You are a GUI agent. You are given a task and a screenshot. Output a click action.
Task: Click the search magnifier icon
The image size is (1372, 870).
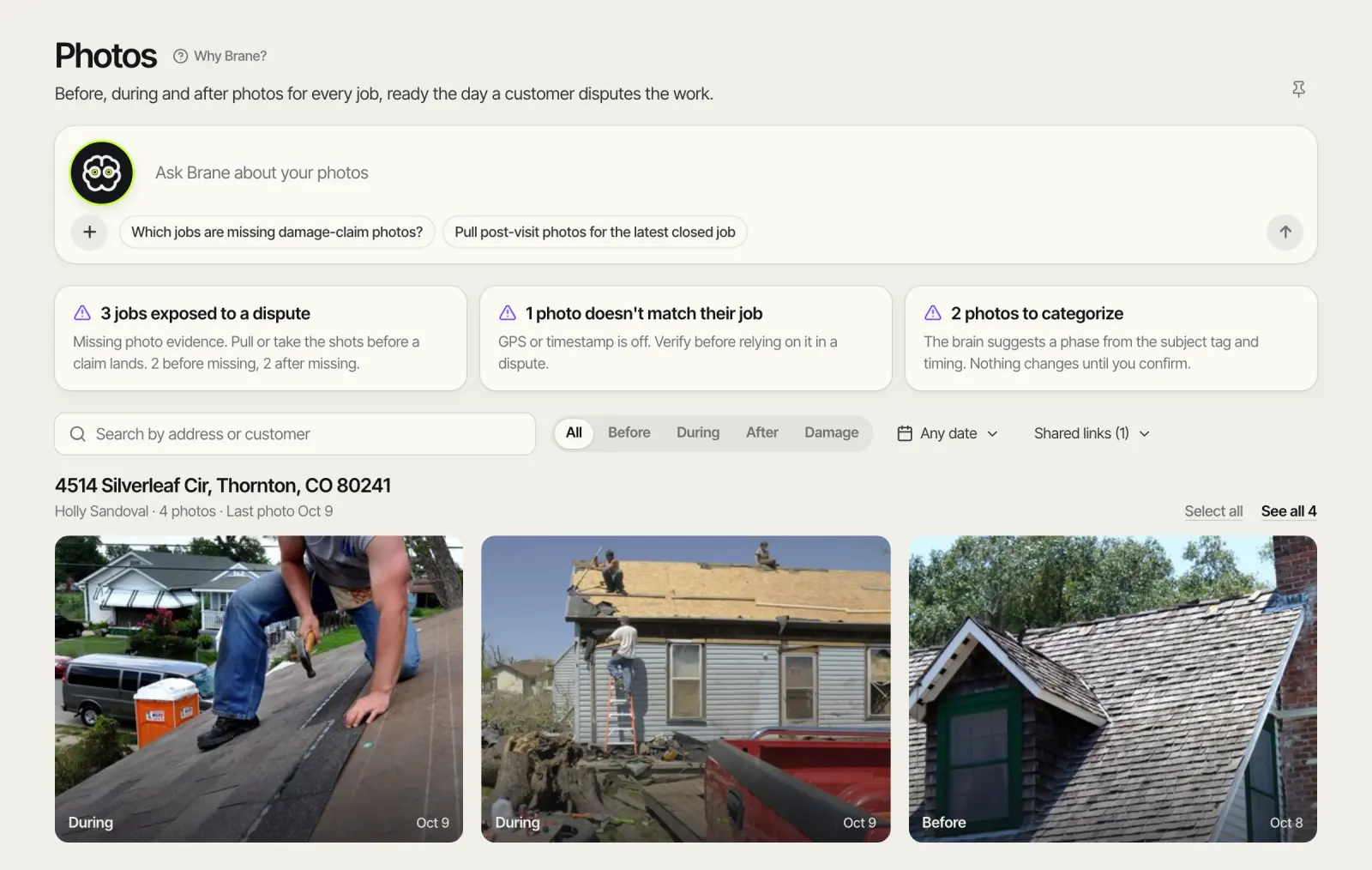pos(77,434)
